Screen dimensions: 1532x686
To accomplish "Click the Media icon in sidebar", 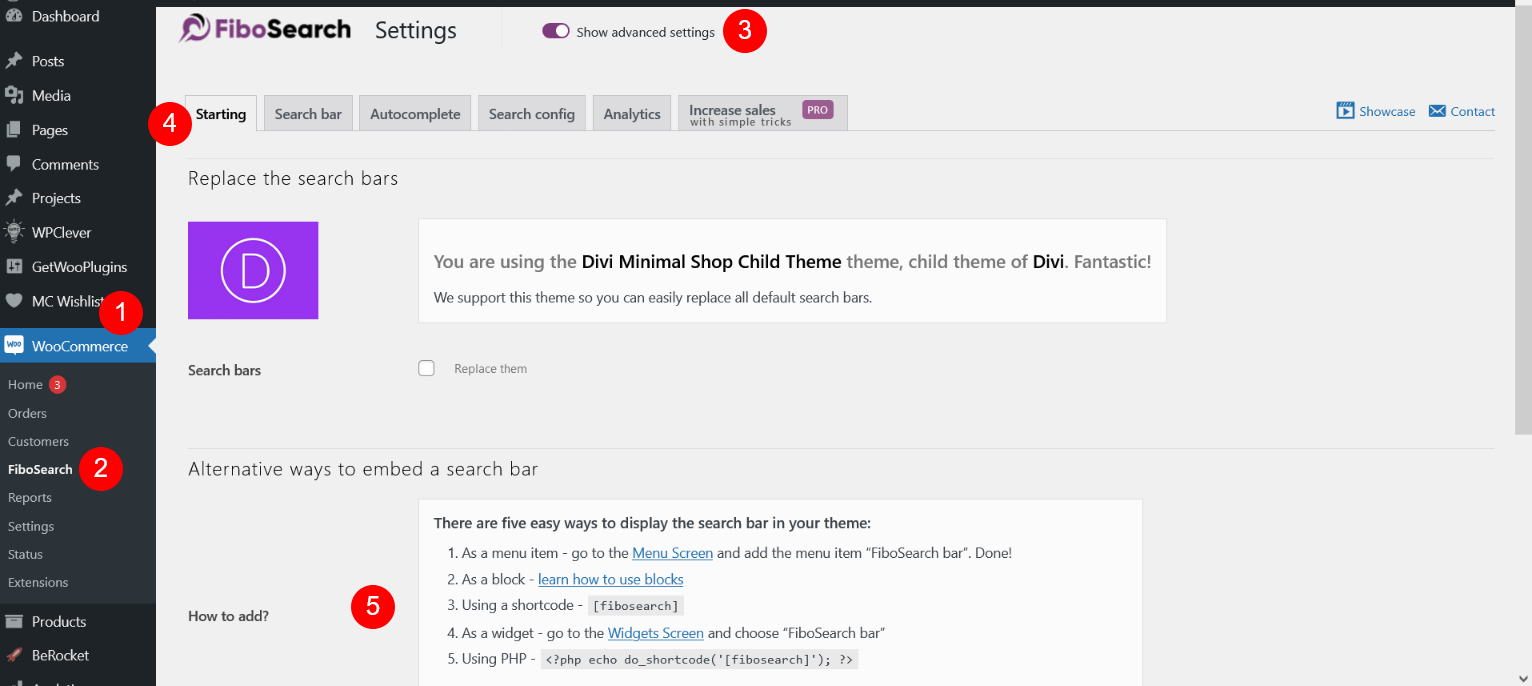I will tap(14, 95).
